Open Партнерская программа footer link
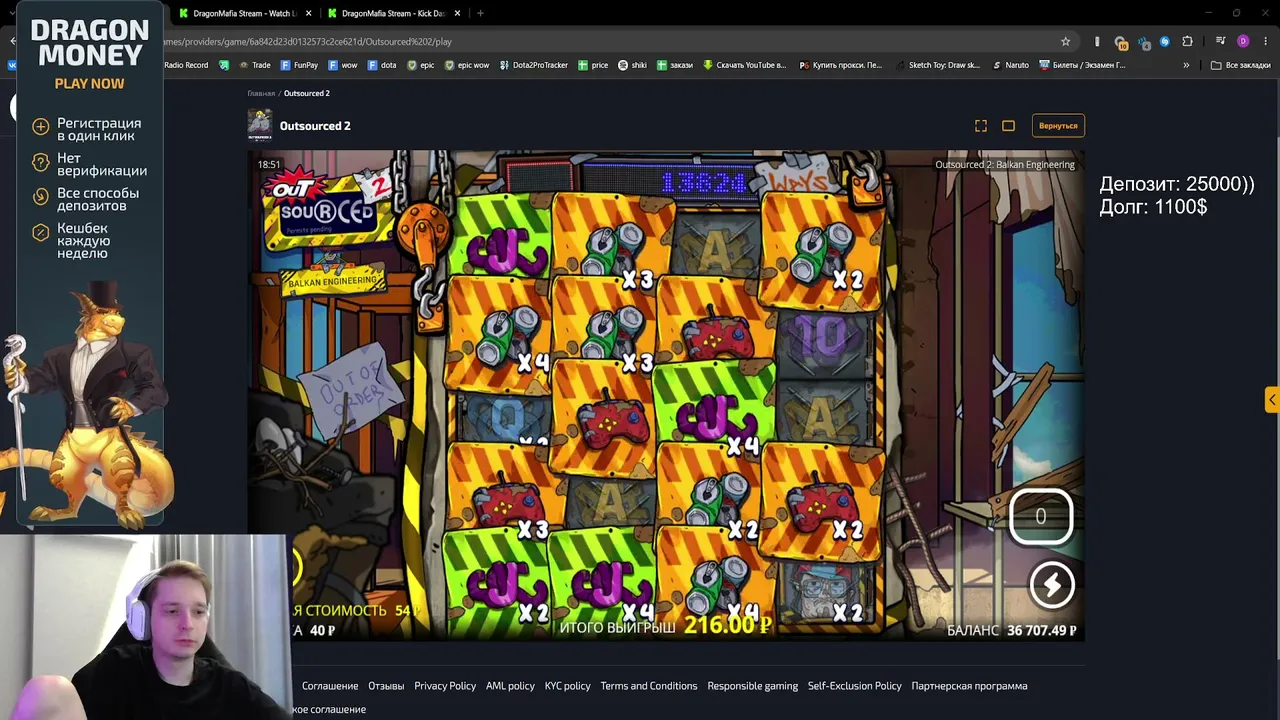Viewport: 1280px width, 720px height. click(x=970, y=686)
